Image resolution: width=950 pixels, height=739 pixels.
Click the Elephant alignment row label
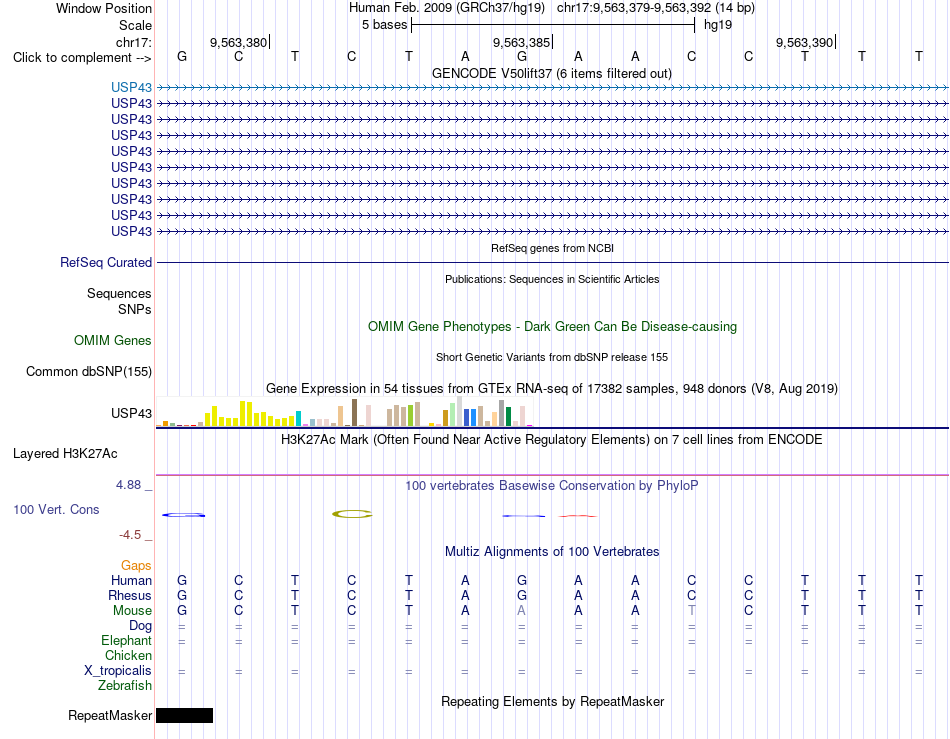(126, 641)
